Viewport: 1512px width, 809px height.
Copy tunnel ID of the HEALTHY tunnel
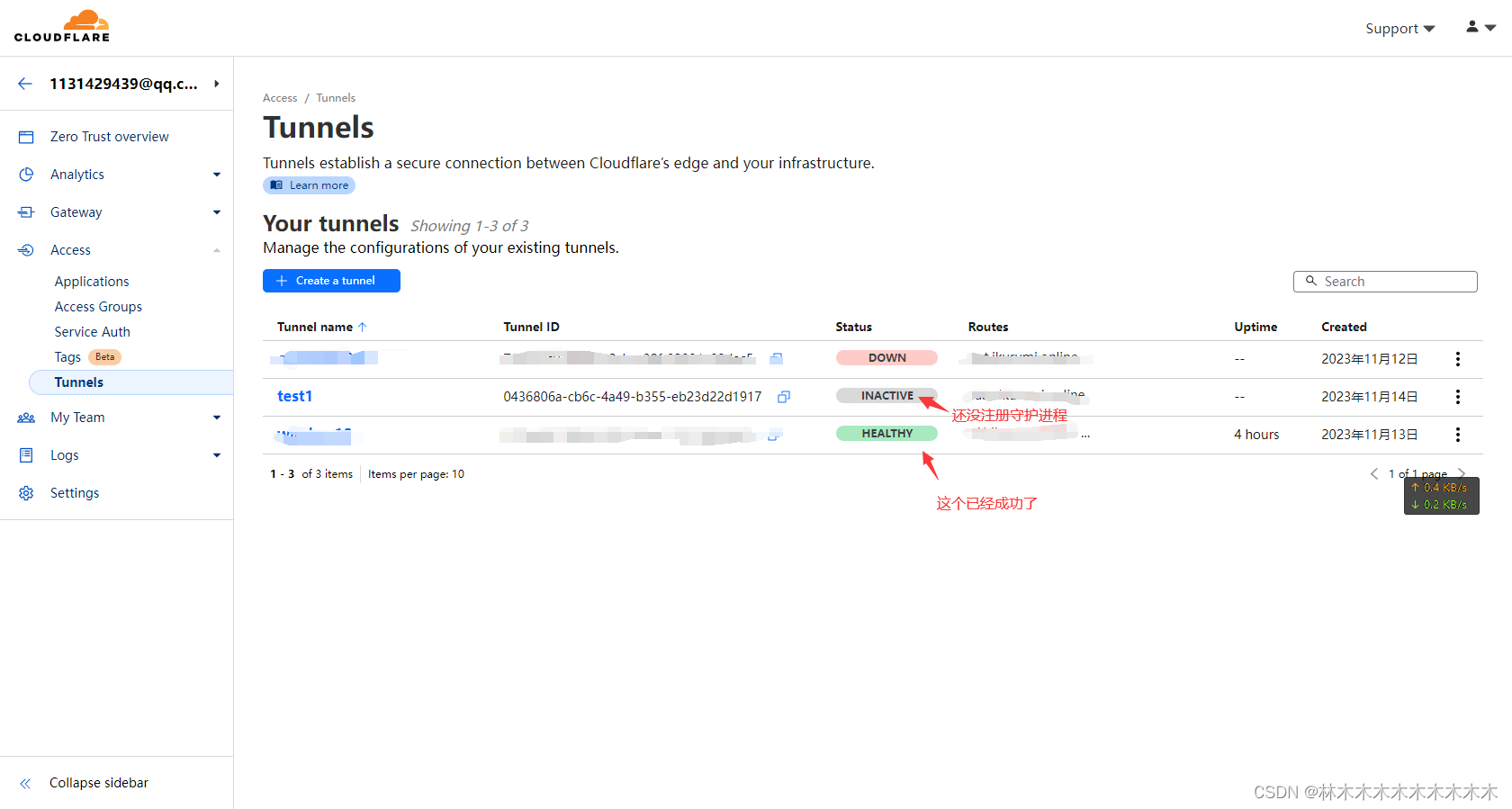pyautogui.click(x=773, y=436)
